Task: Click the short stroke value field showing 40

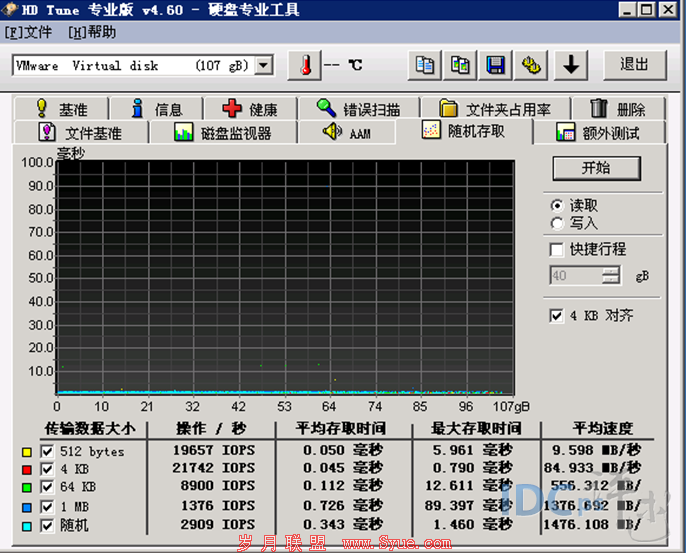Action: pos(576,276)
